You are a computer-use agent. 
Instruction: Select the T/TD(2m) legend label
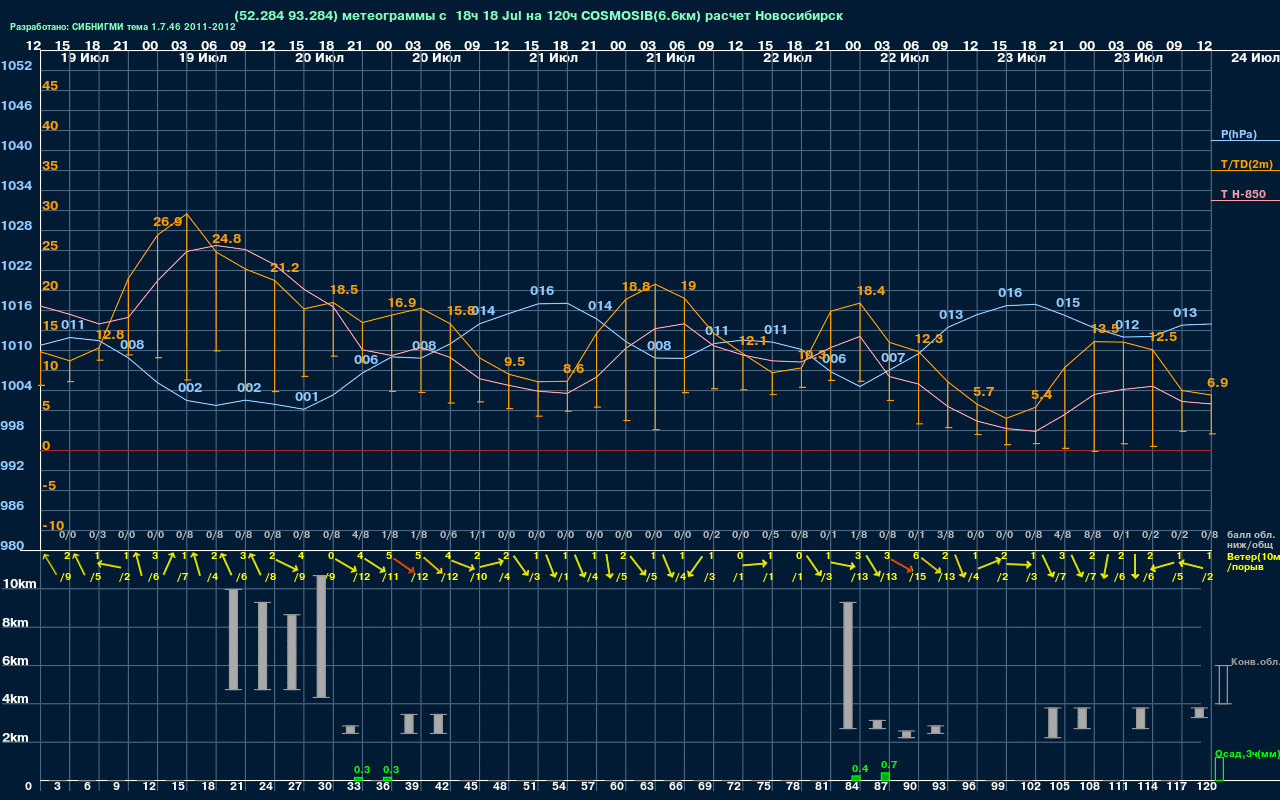click(1247, 164)
